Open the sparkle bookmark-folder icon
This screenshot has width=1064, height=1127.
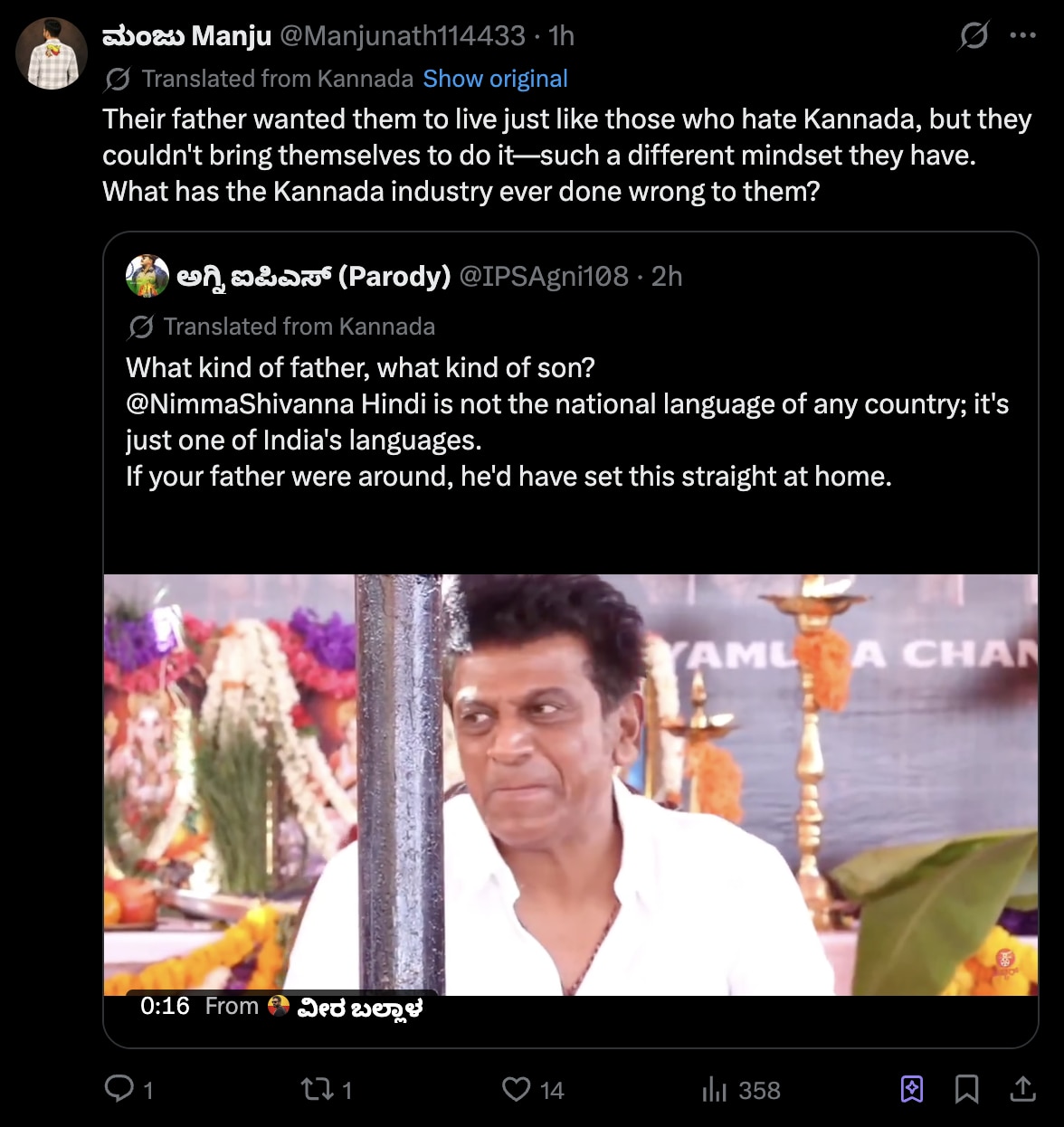[912, 1089]
